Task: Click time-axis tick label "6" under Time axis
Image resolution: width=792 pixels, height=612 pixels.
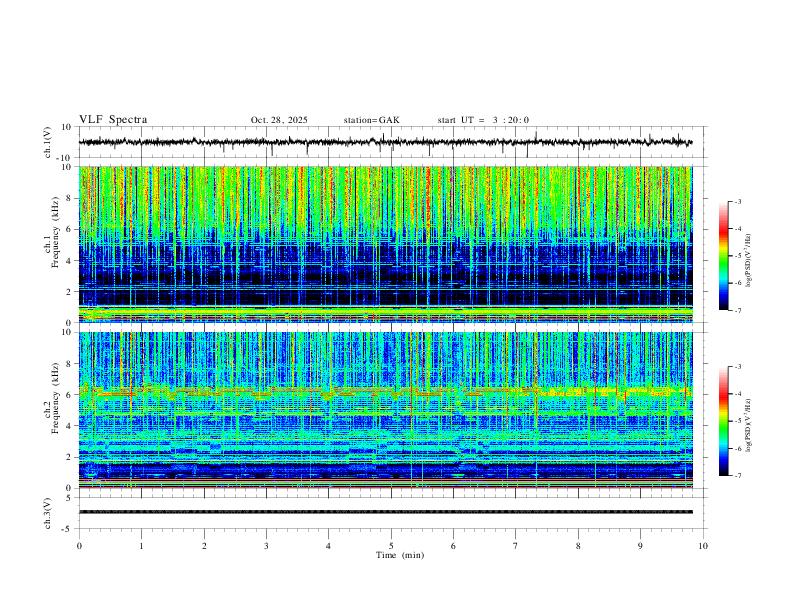Action: point(453,546)
